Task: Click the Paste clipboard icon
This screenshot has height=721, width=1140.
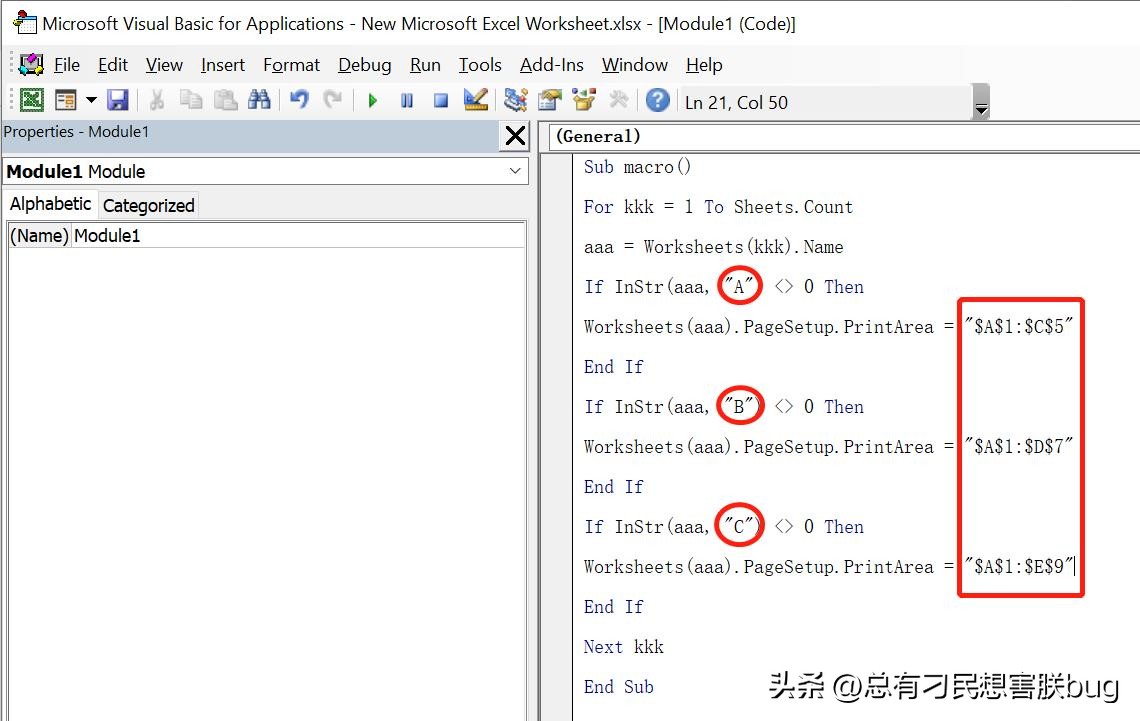Action: tap(225, 100)
